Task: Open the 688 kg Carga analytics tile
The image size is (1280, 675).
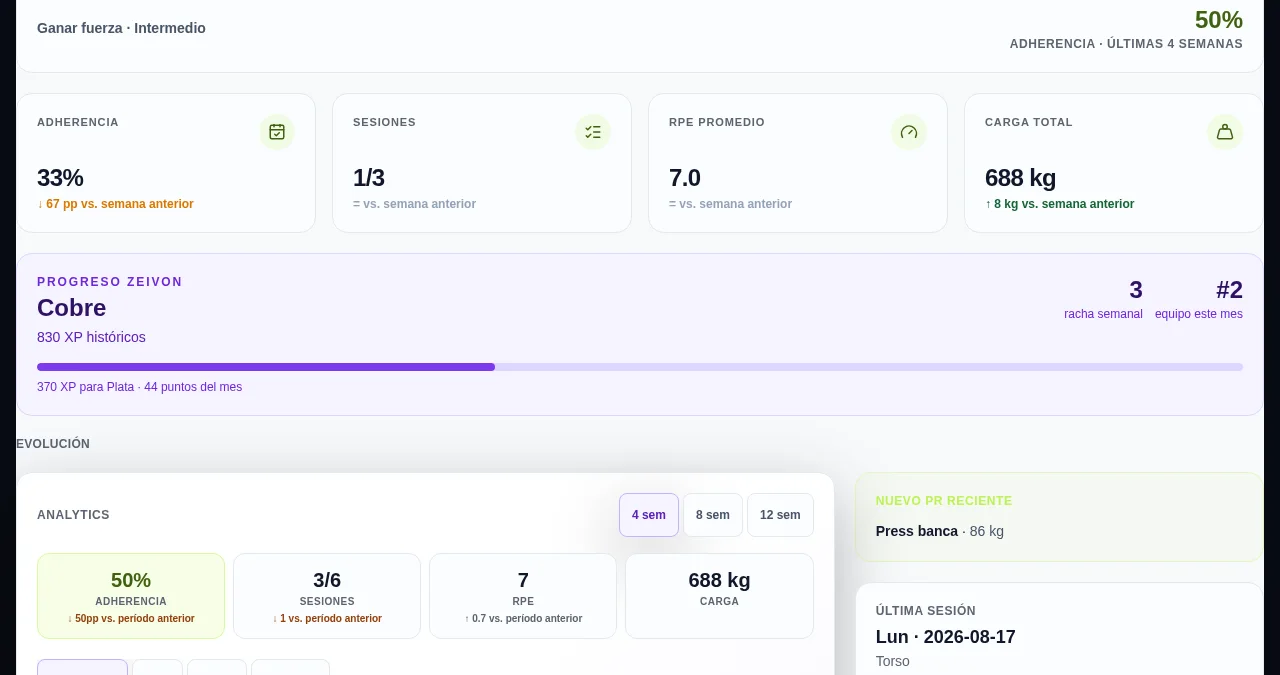Action: [x=719, y=596]
